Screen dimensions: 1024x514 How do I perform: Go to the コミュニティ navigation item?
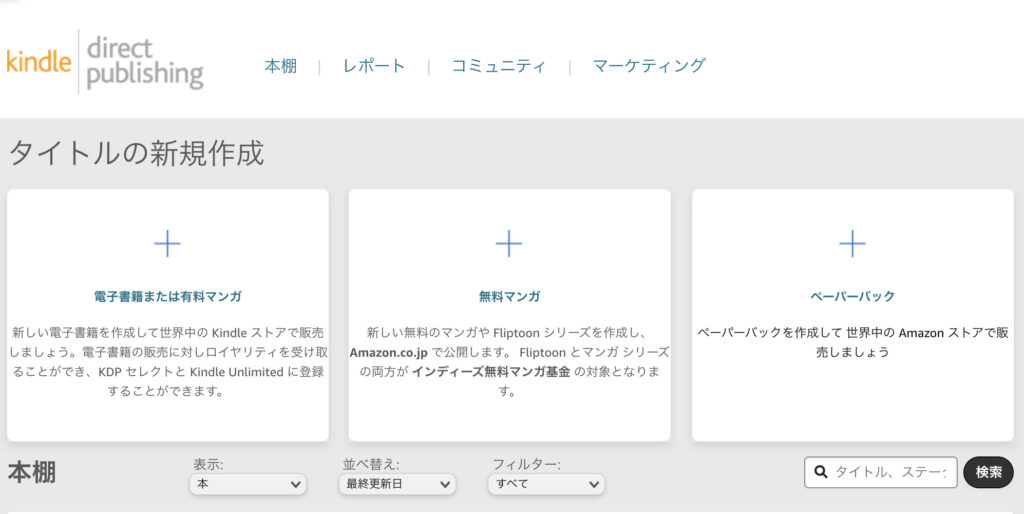pos(498,66)
